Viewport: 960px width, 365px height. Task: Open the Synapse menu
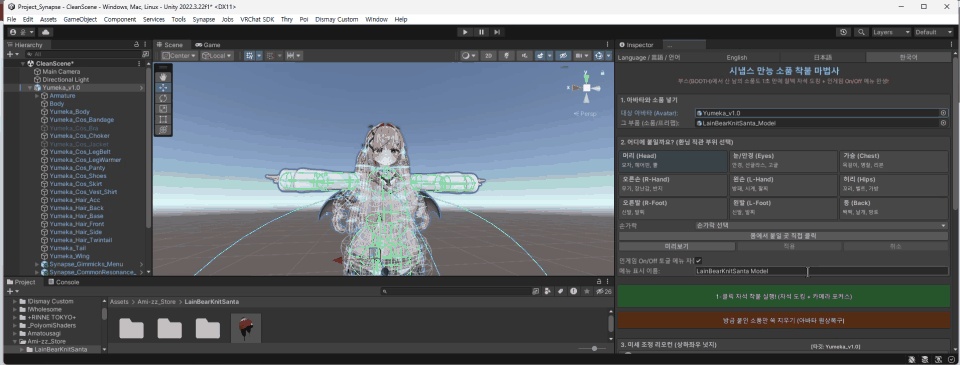point(204,20)
